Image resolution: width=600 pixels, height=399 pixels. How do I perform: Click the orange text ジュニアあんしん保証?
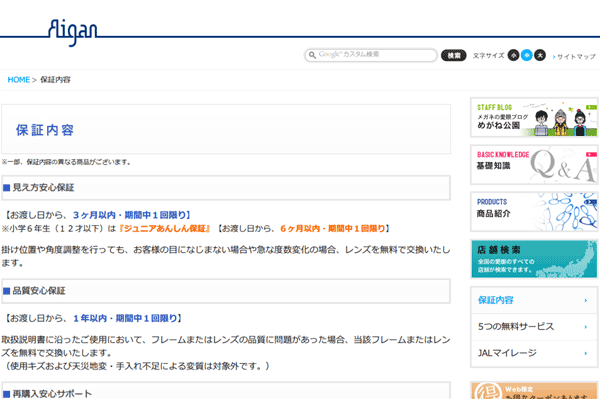(165, 228)
